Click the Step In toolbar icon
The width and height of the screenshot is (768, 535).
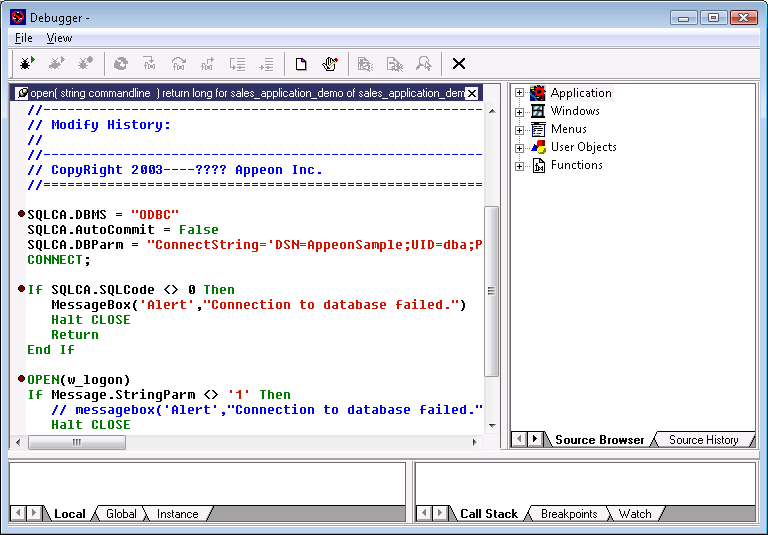pyautogui.click(x=149, y=64)
